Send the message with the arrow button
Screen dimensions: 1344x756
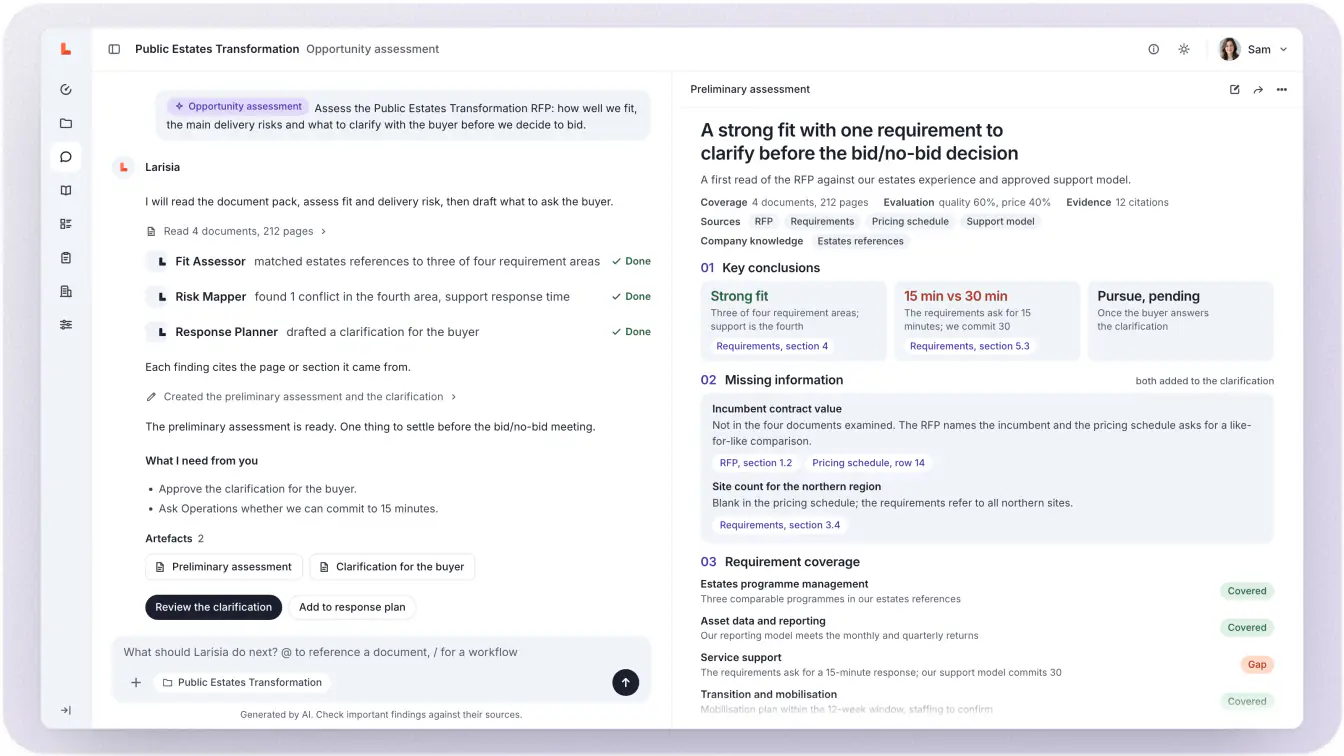[x=625, y=683]
